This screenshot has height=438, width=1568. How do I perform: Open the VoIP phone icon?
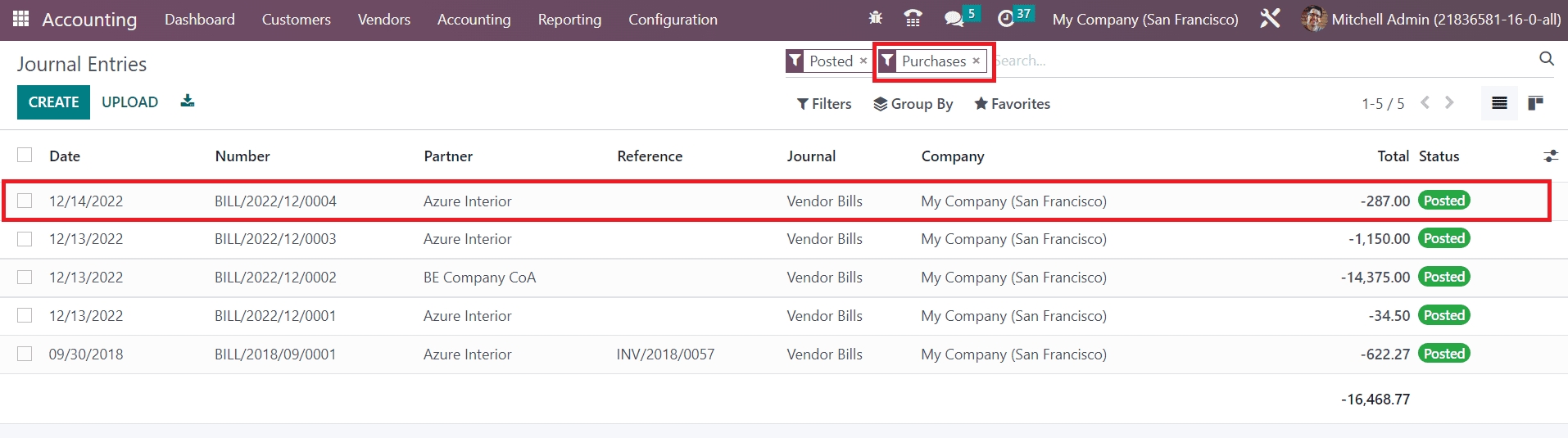[913, 18]
